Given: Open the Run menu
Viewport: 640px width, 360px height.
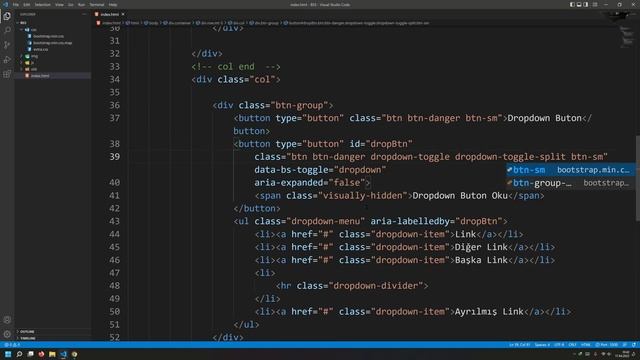Looking at the screenshot, I should 81,4.
